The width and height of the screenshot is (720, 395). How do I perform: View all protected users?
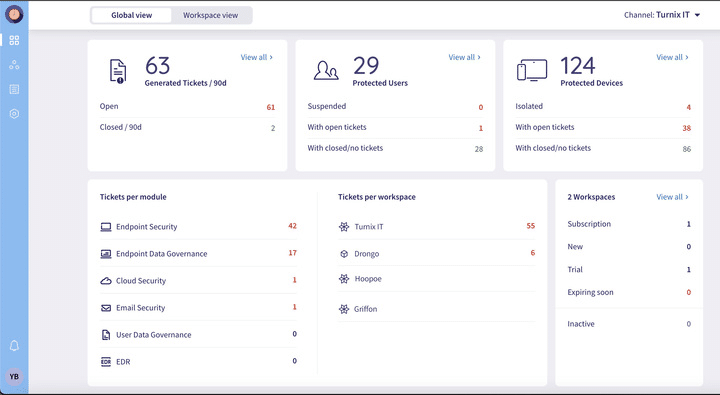tap(464, 57)
